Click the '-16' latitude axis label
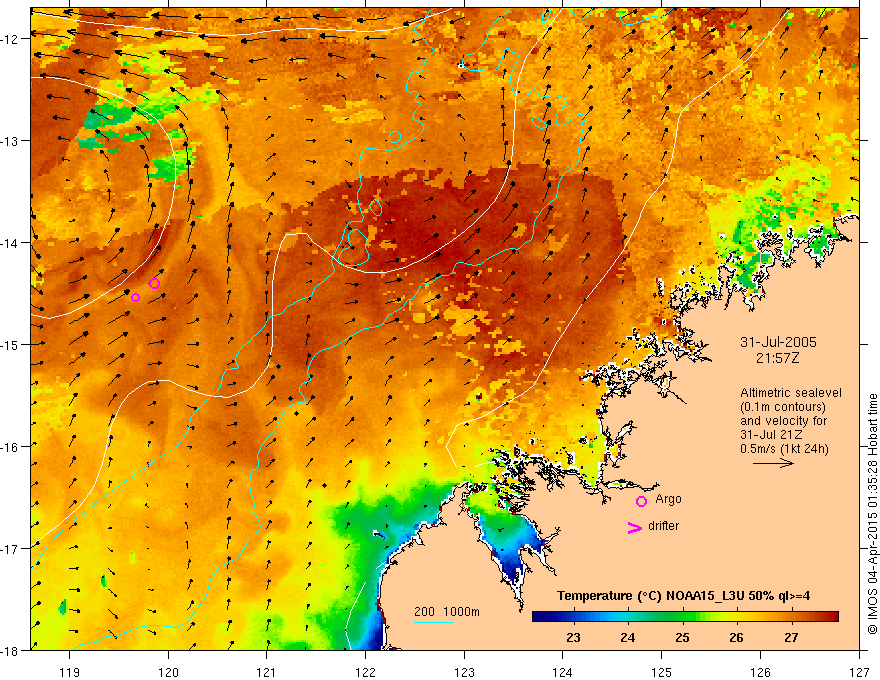The image size is (880, 680). (10, 447)
